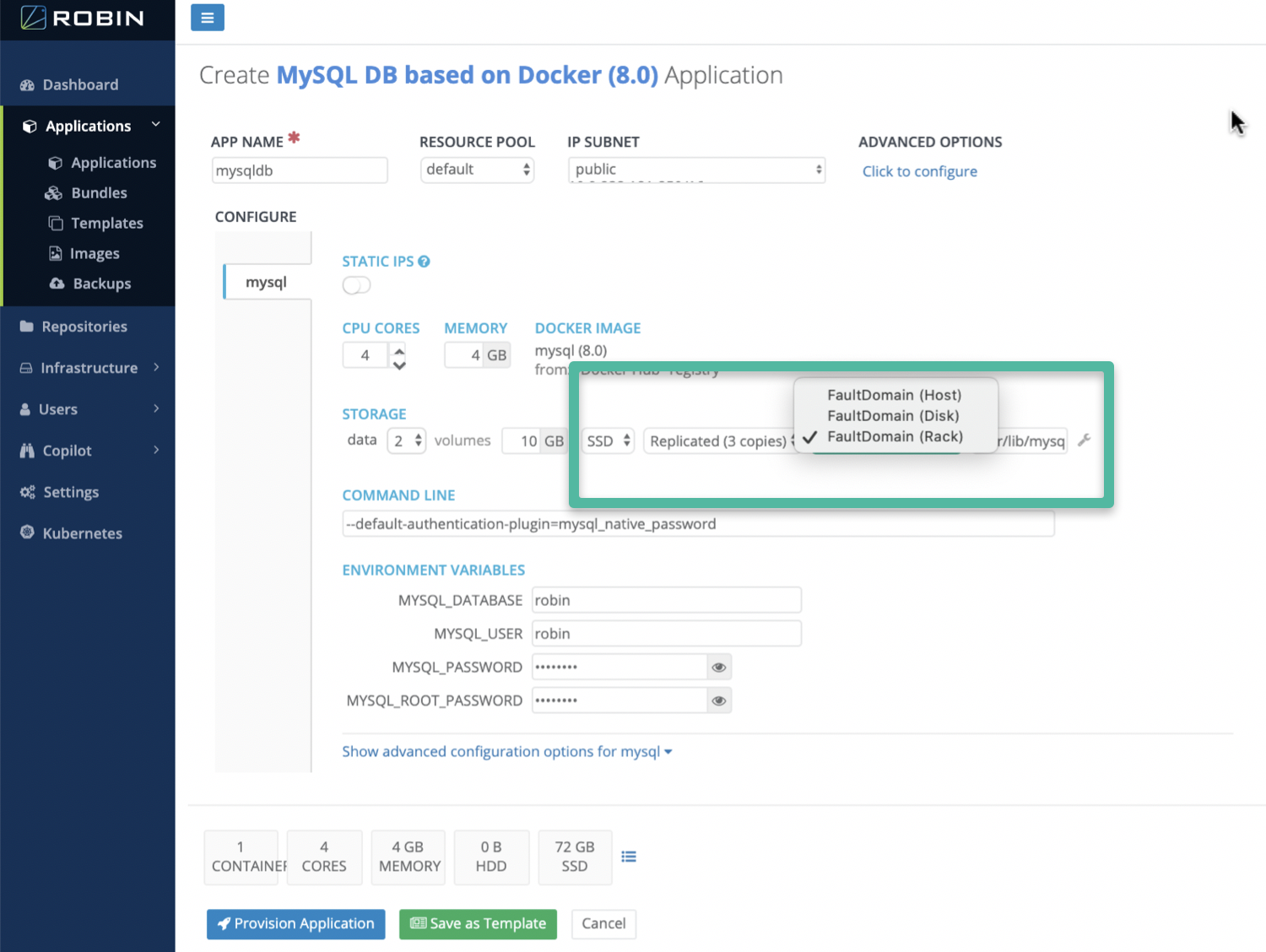Expand the Users menu chevron
This screenshot has height=952, width=1266.
pyautogui.click(x=157, y=408)
